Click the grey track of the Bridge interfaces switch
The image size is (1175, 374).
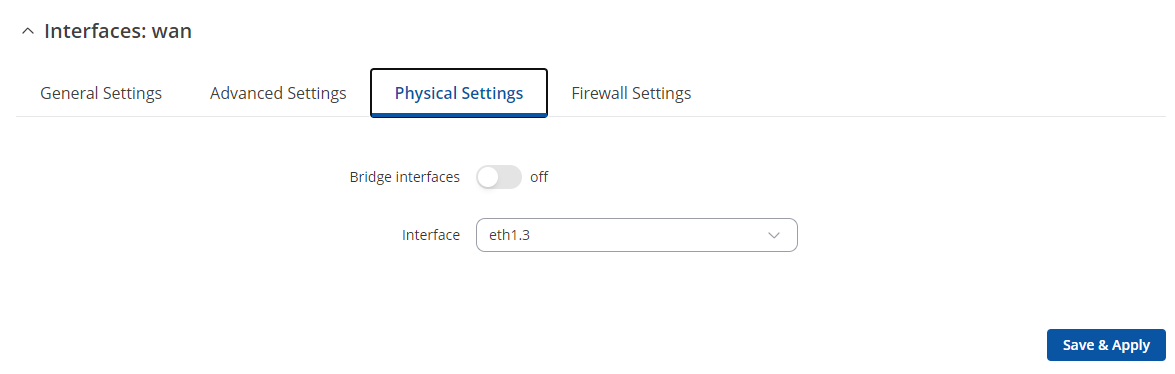click(510, 178)
